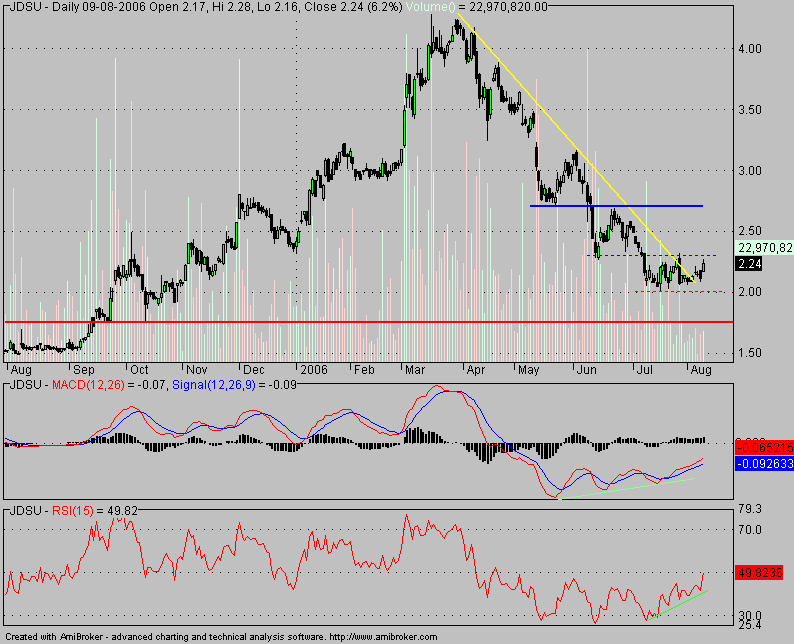Click the Jun month label on time axis
Image resolution: width=794 pixels, height=644 pixels.
coord(587,370)
